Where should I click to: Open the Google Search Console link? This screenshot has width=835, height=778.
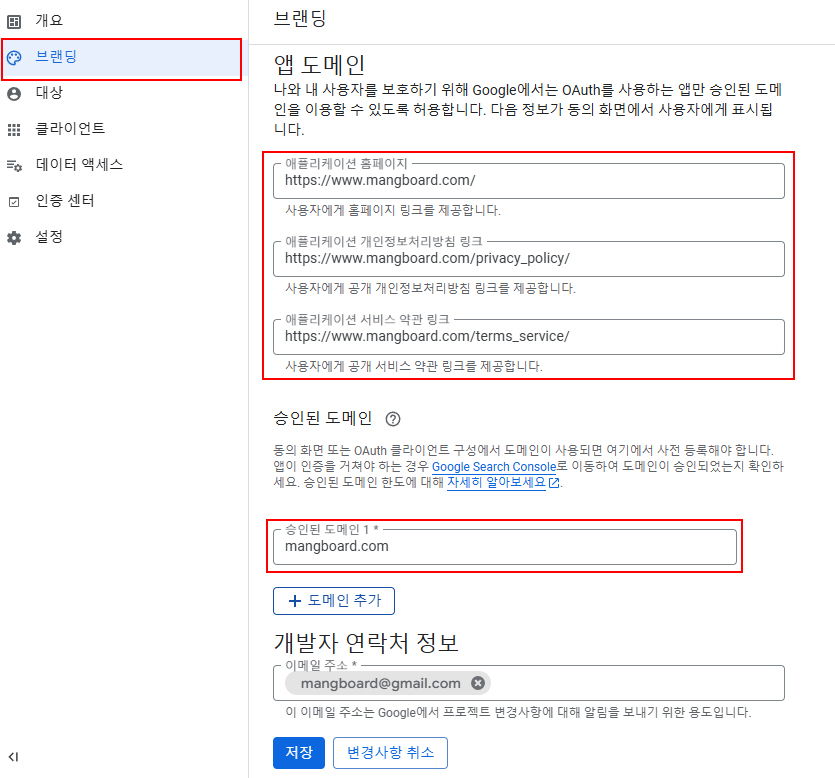point(494,466)
